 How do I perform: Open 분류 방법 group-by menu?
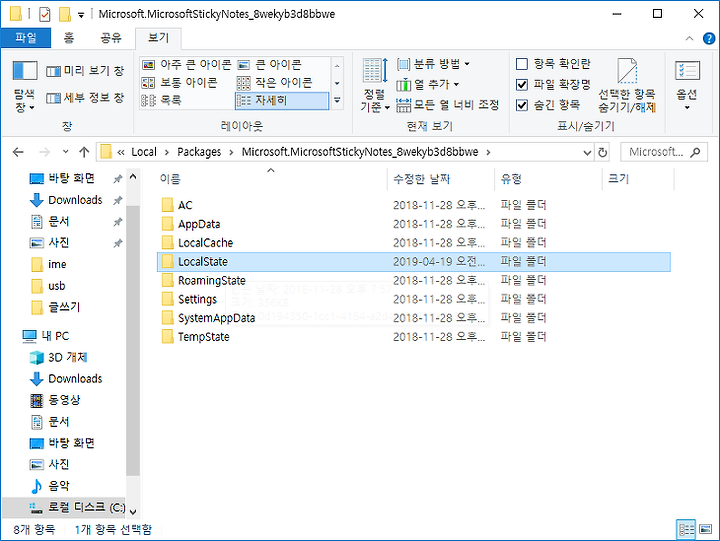click(x=433, y=64)
